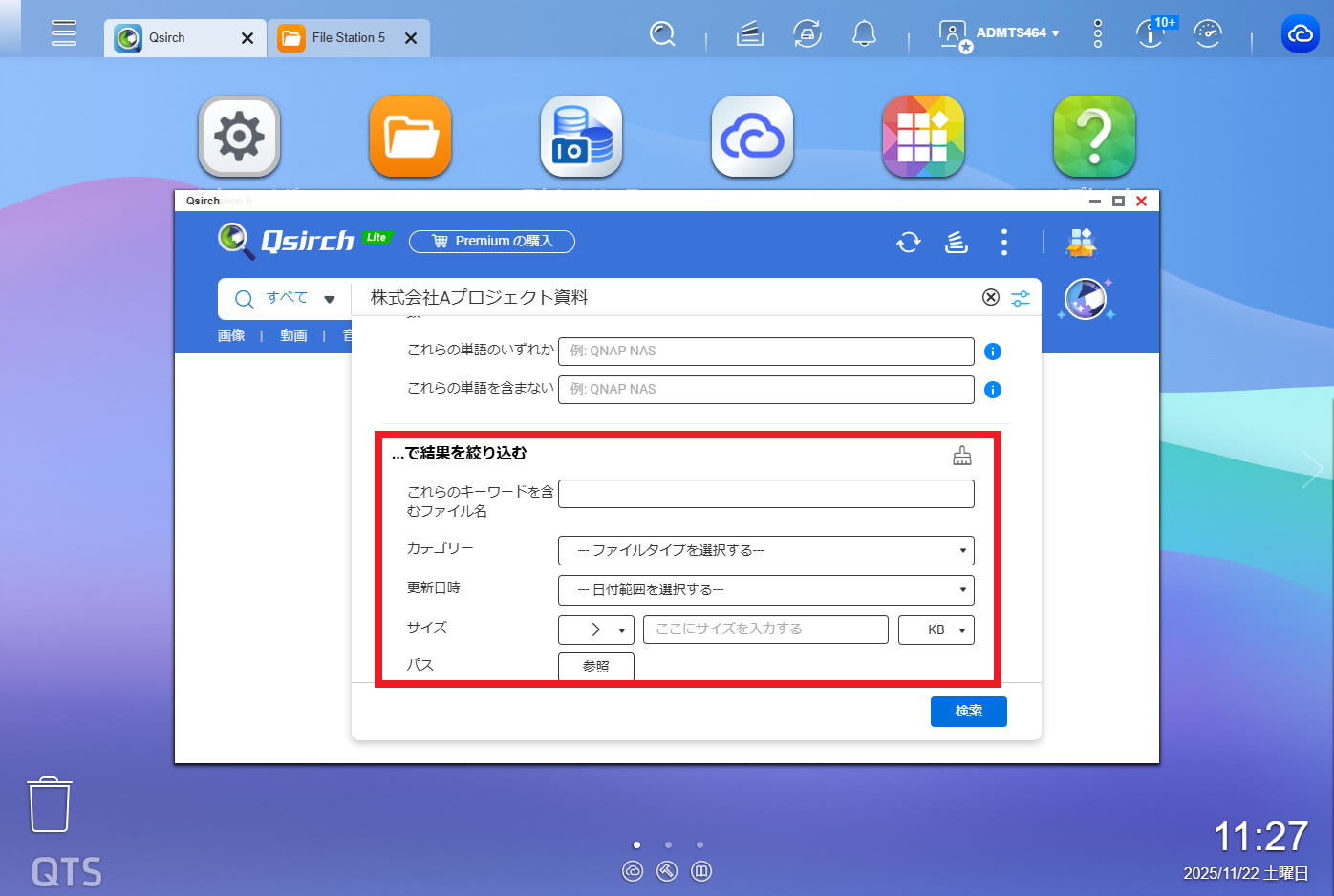The height and width of the screenshot is (896, 1334).
Task: Open the KB size unit dropdown
Action: (936, 630)
